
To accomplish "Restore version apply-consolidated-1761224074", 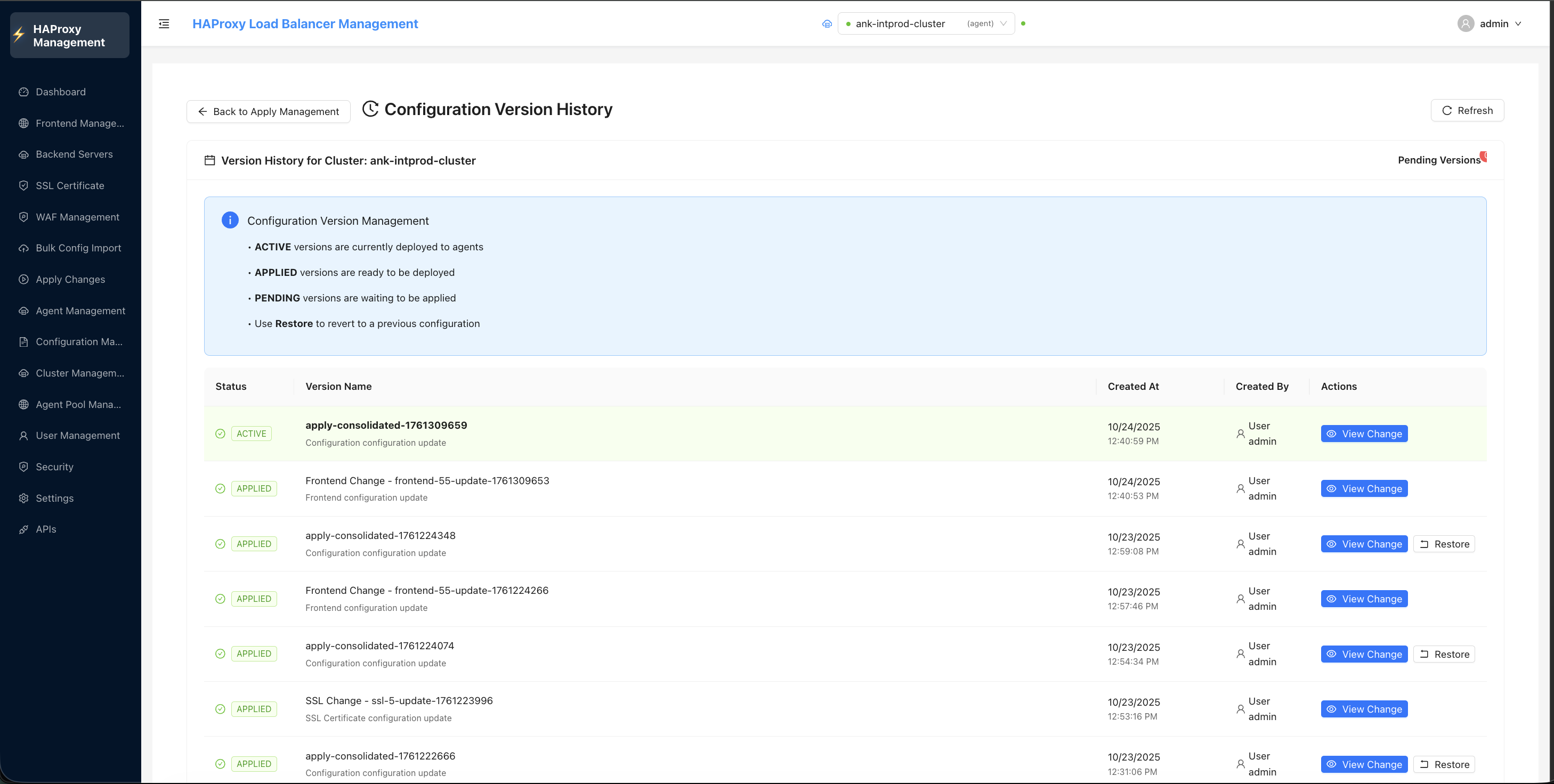I will pos(1444,655).
